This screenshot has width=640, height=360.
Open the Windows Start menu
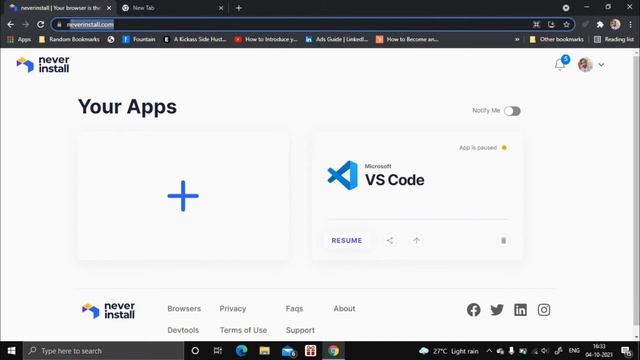(11, 351)
